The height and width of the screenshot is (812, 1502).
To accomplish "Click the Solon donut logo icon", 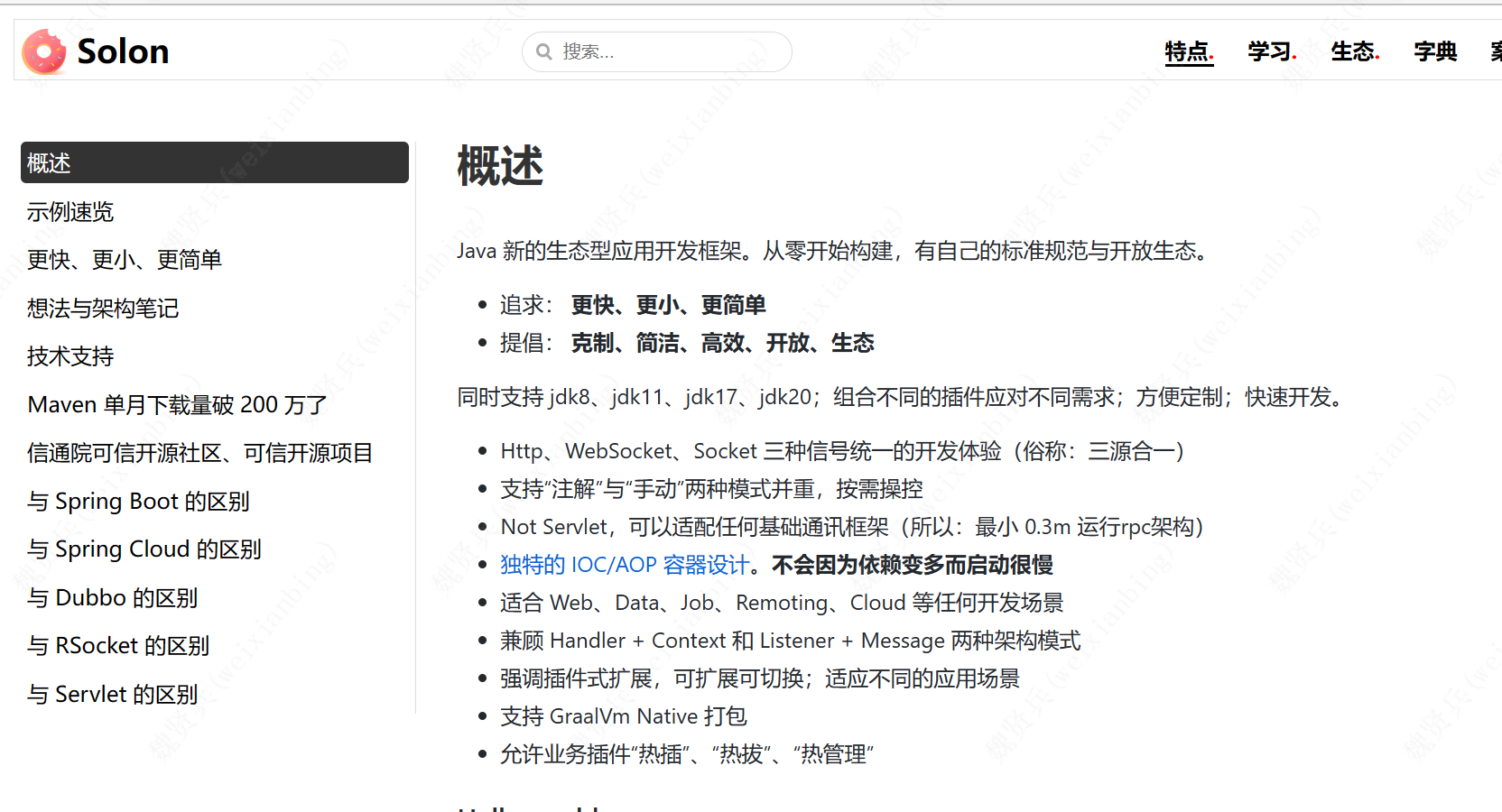I will [44, 51].
